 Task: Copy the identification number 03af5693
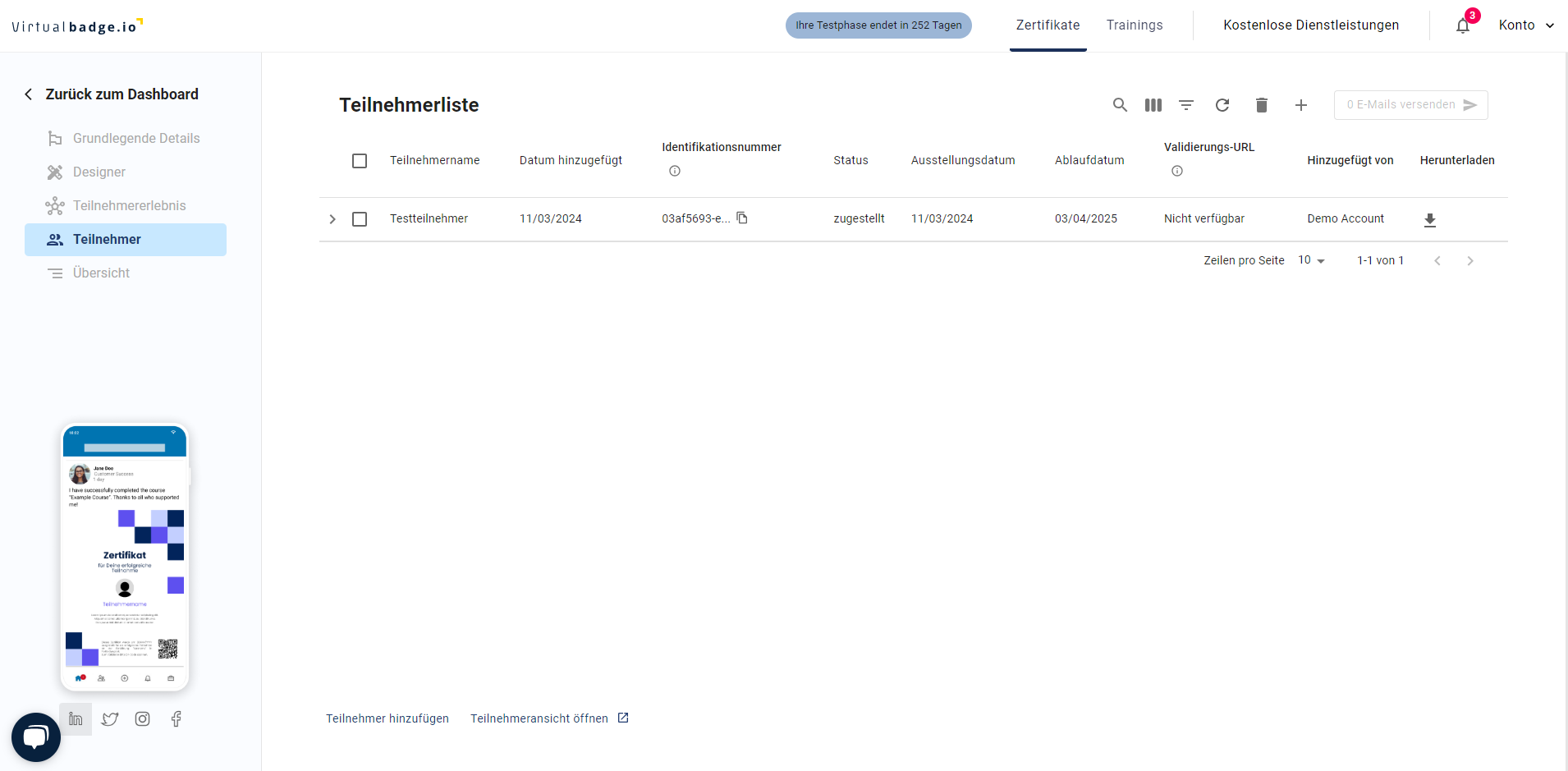click(742, 218)
